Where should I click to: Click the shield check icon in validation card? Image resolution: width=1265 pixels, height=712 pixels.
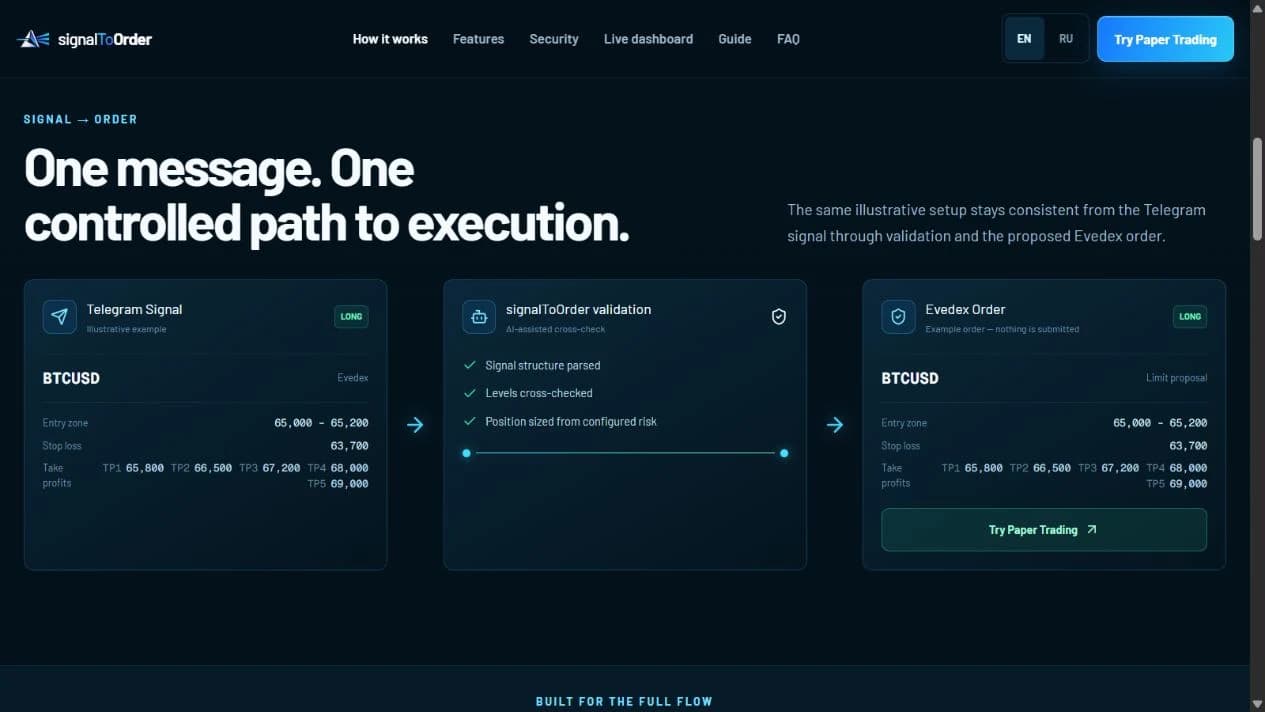(x=779, y=317)
